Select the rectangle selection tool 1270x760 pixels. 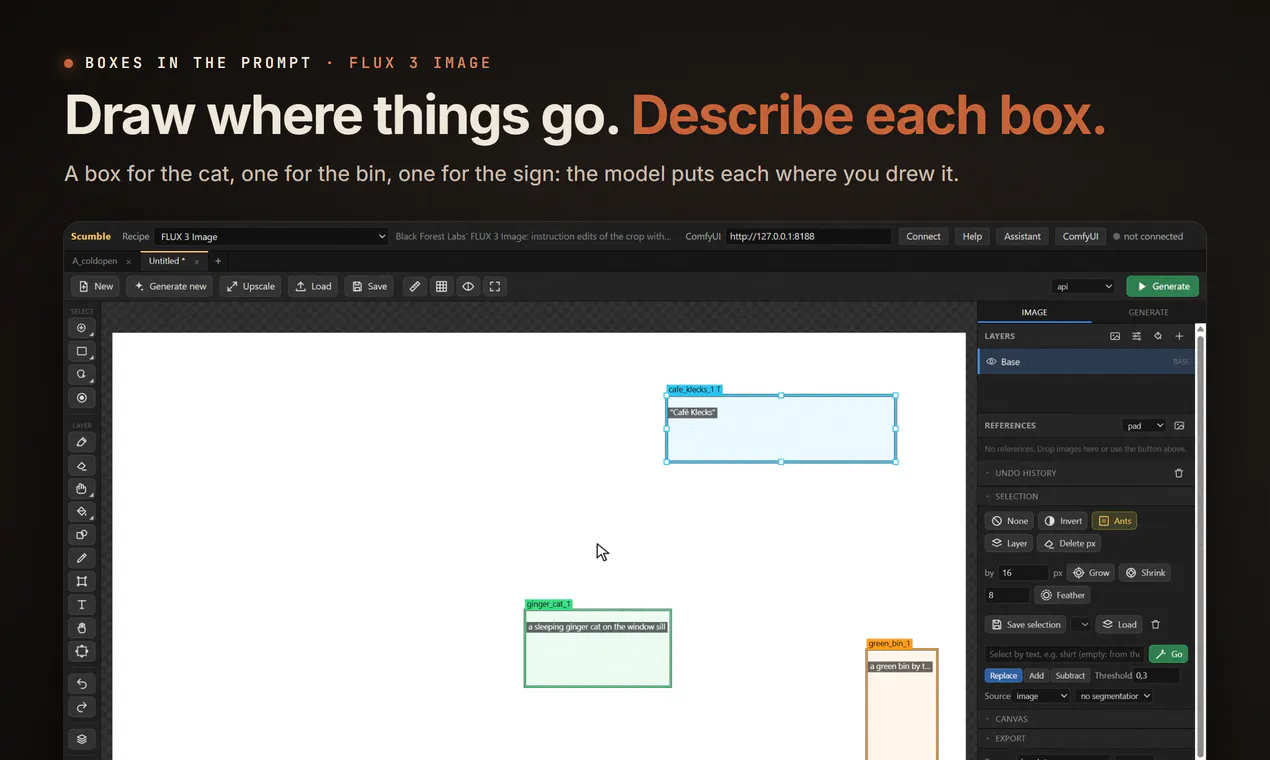click(82, 351)
